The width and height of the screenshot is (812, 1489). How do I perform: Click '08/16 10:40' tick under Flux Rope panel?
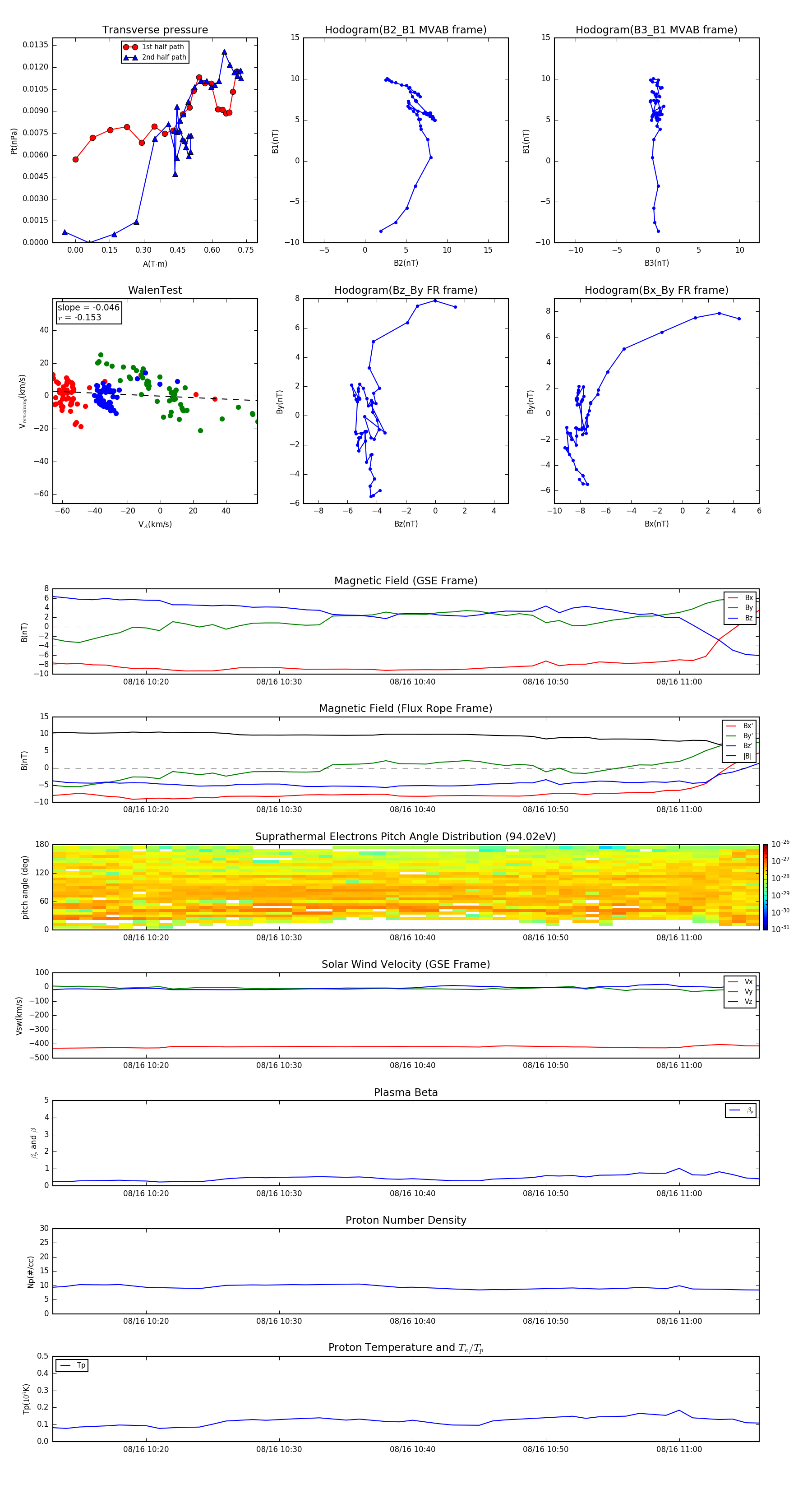coord(413,810)
